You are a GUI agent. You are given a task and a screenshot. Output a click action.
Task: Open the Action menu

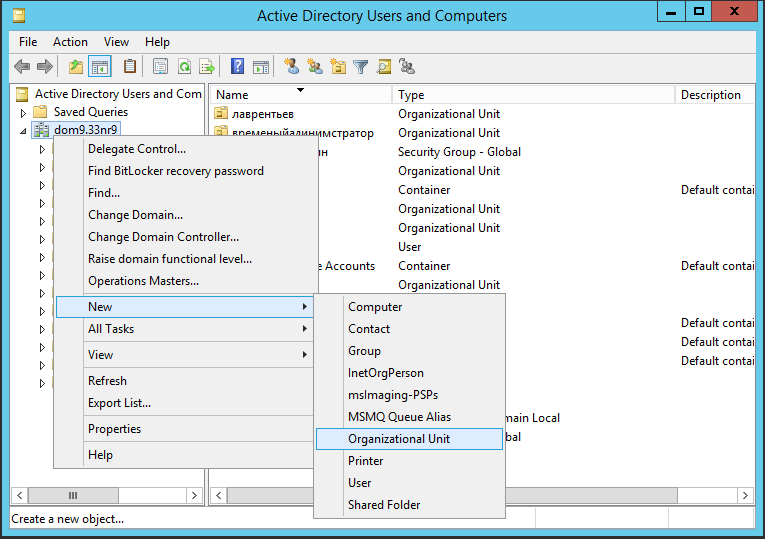(70, 42)
